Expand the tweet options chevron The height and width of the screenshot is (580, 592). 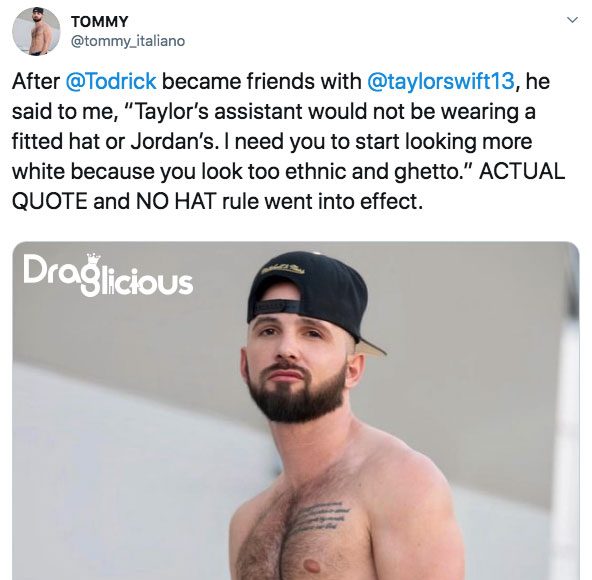click(x=572, y=20)
